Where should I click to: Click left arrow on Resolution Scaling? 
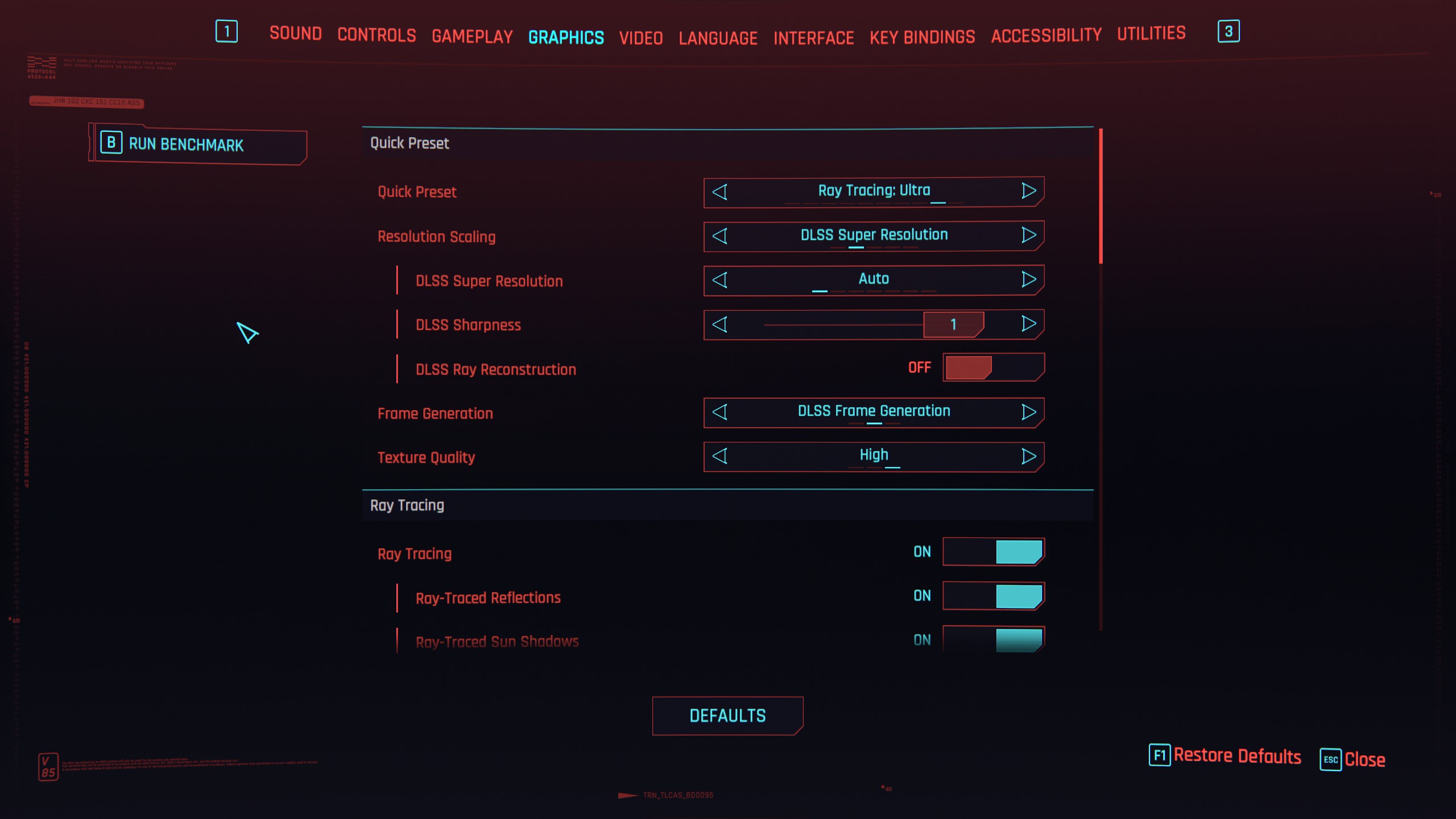coord(719,235)
